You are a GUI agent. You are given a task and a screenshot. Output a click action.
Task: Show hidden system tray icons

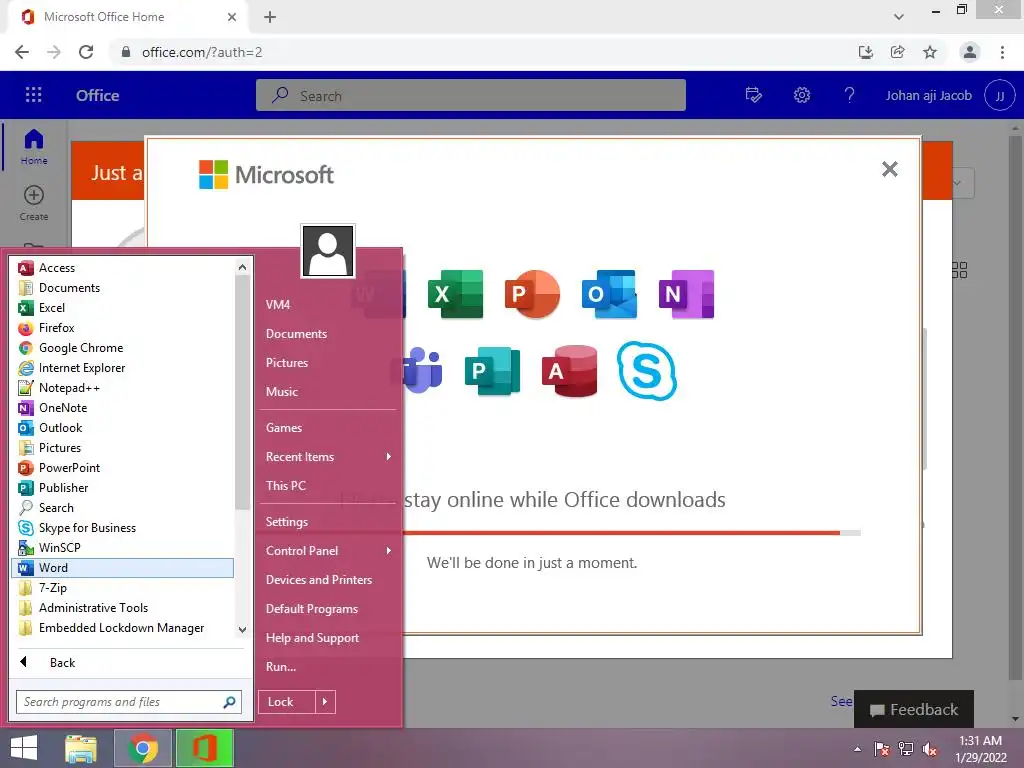(857, 749)
